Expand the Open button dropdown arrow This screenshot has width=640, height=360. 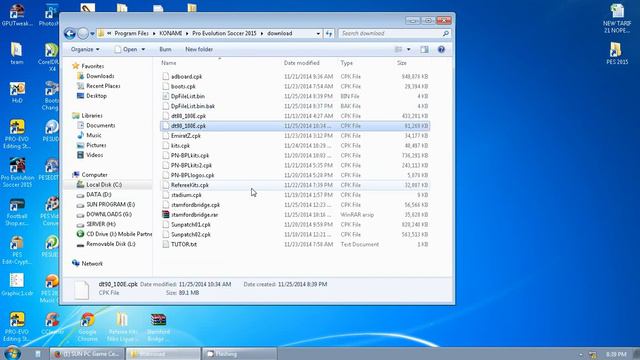(x=143, y=49)
